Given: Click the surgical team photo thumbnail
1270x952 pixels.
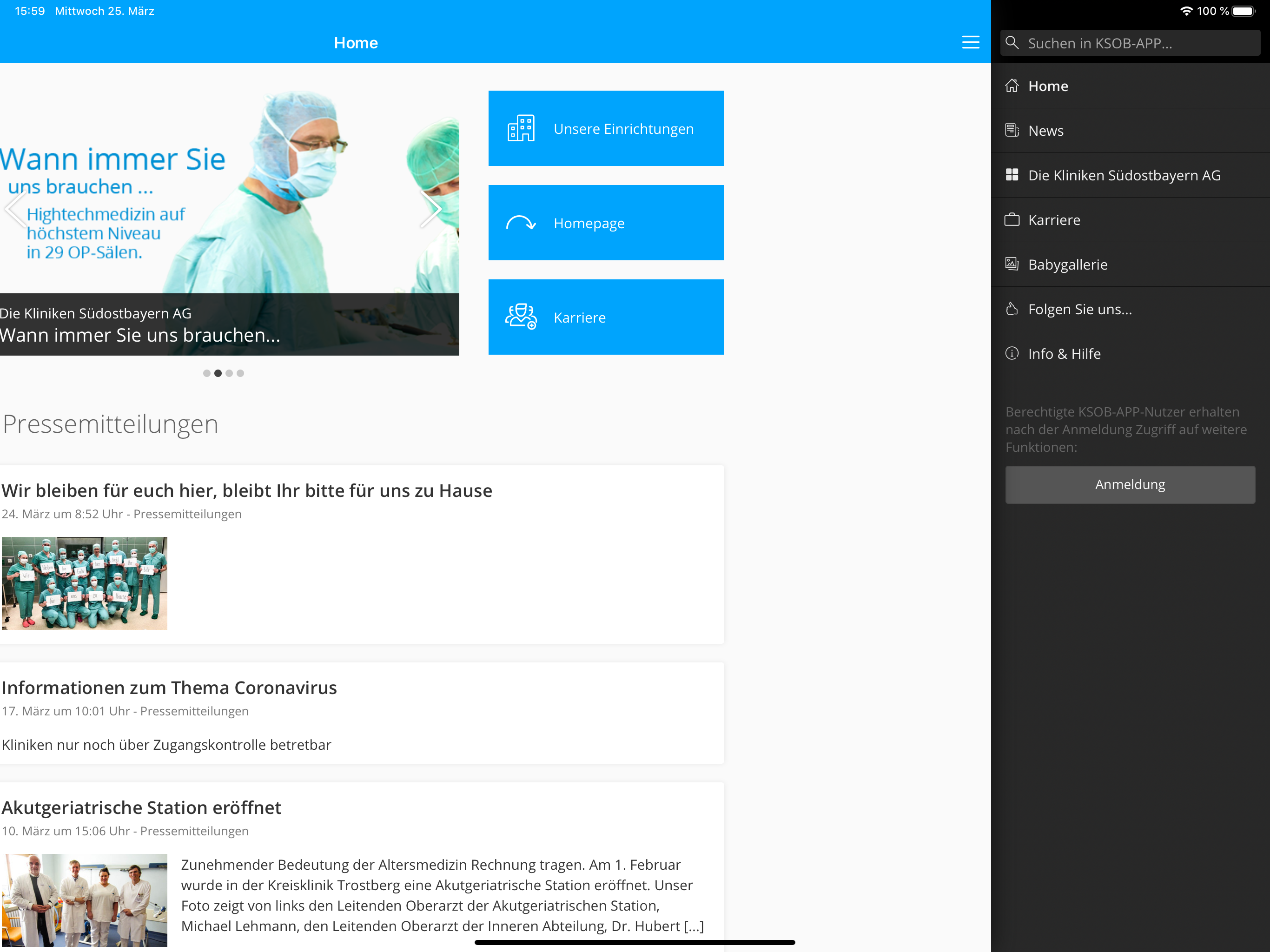Looking at the screenshot, I should [x=85, y=583].
